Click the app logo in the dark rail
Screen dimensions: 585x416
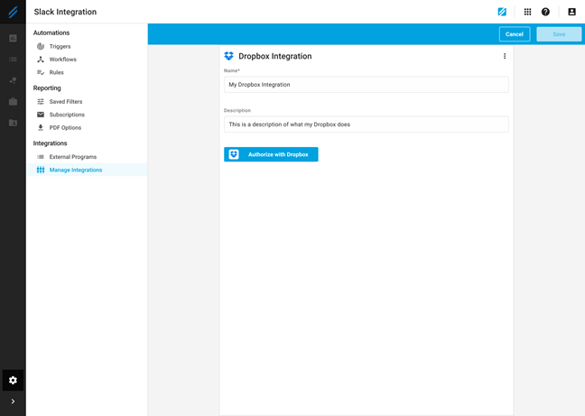13,12
